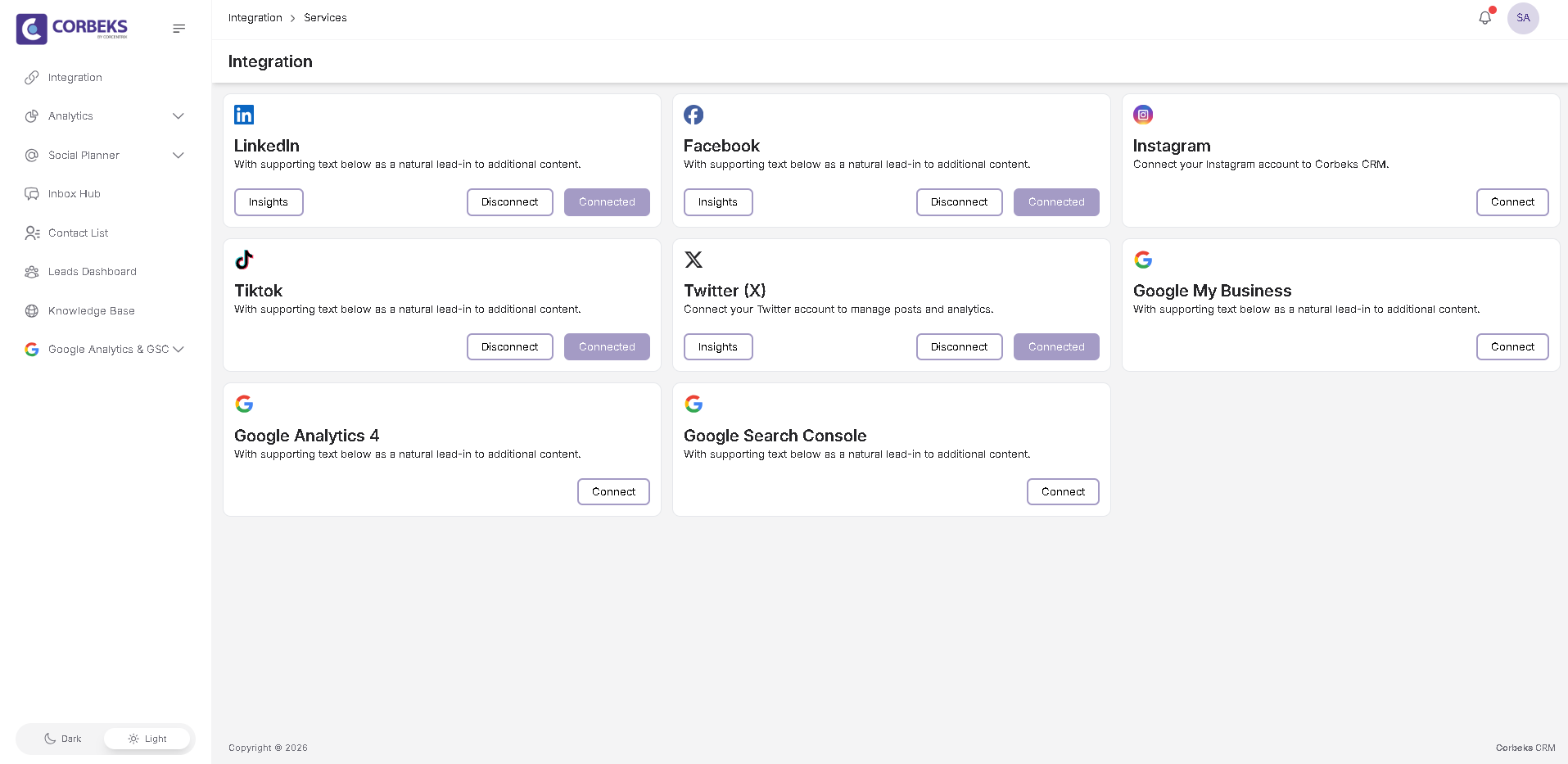Click the LinkedIn logo icon

[244, 115]
